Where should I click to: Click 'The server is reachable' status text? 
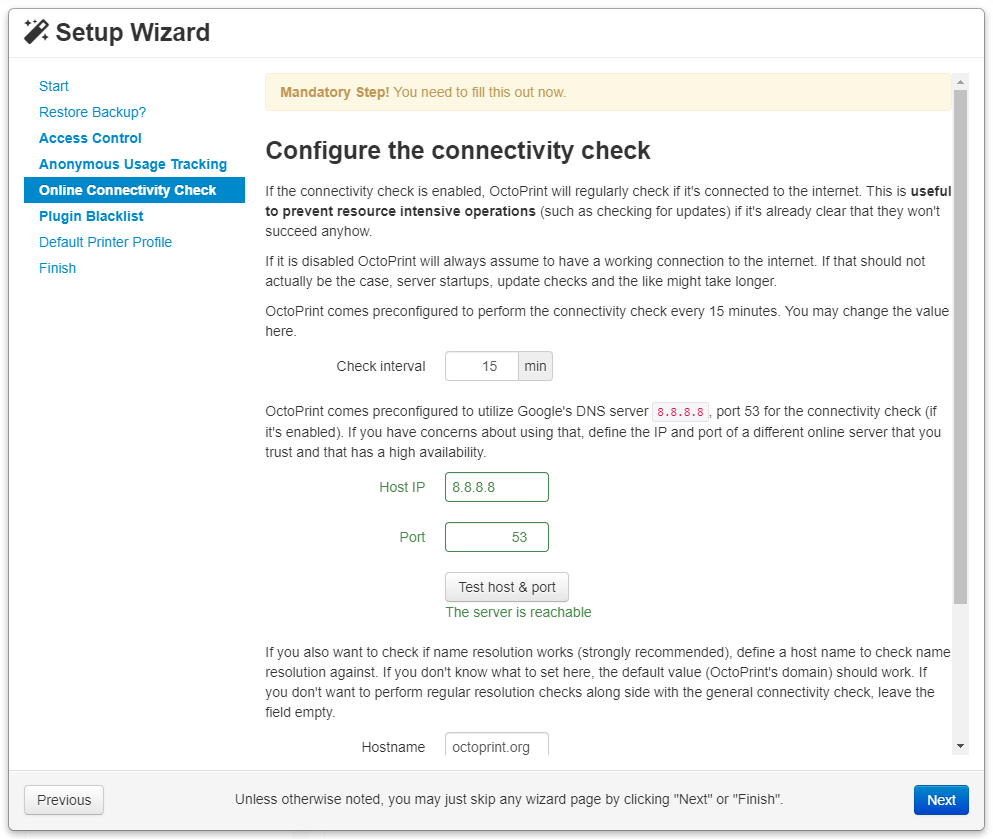pyautogui.click(x=518, y=612)
